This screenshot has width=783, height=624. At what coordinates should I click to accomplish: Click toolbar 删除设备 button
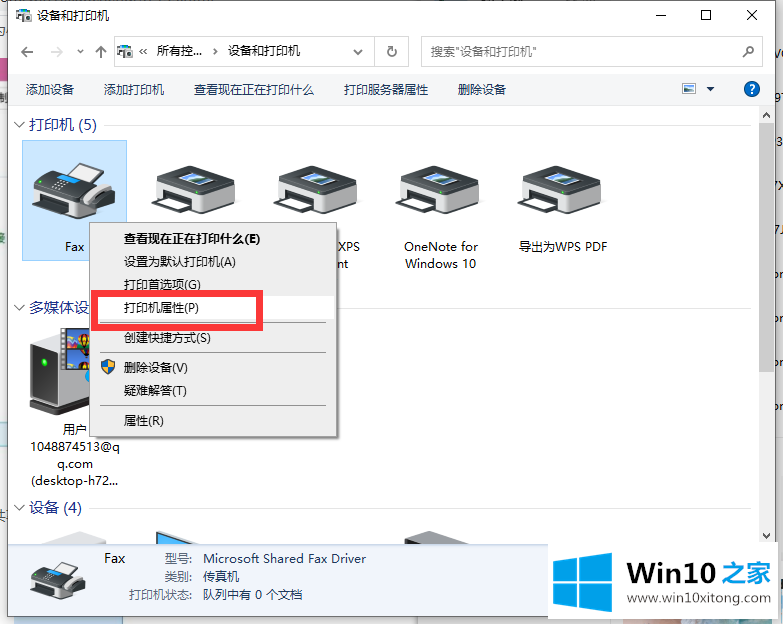pos(482,90)
